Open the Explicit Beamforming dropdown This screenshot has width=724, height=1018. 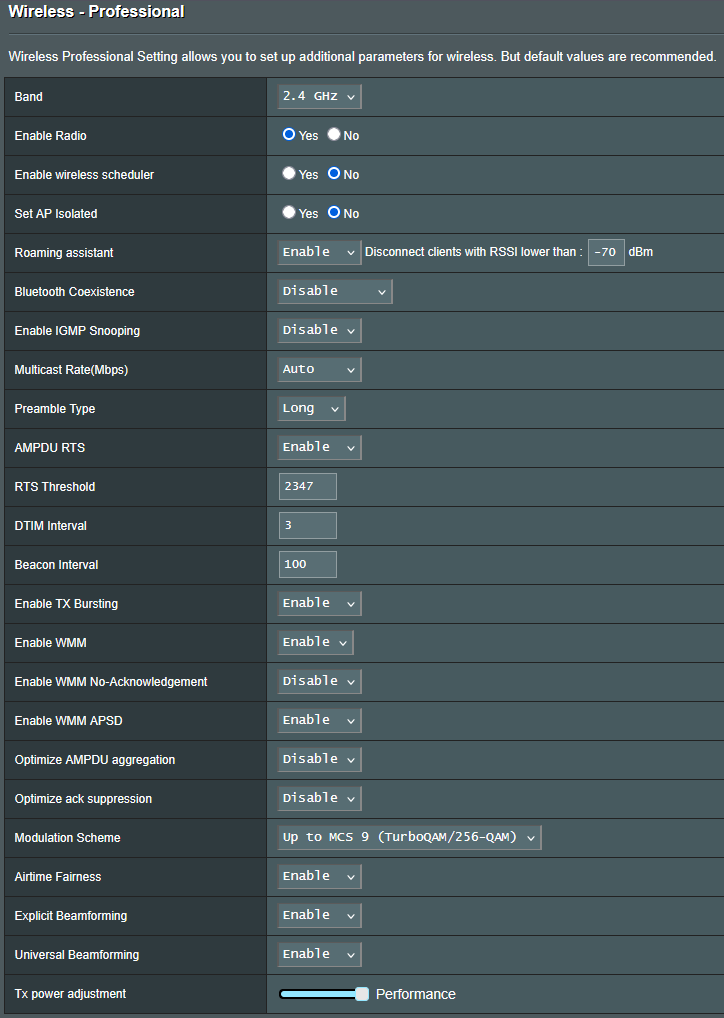pyautogui.click(x=319, y=915)
